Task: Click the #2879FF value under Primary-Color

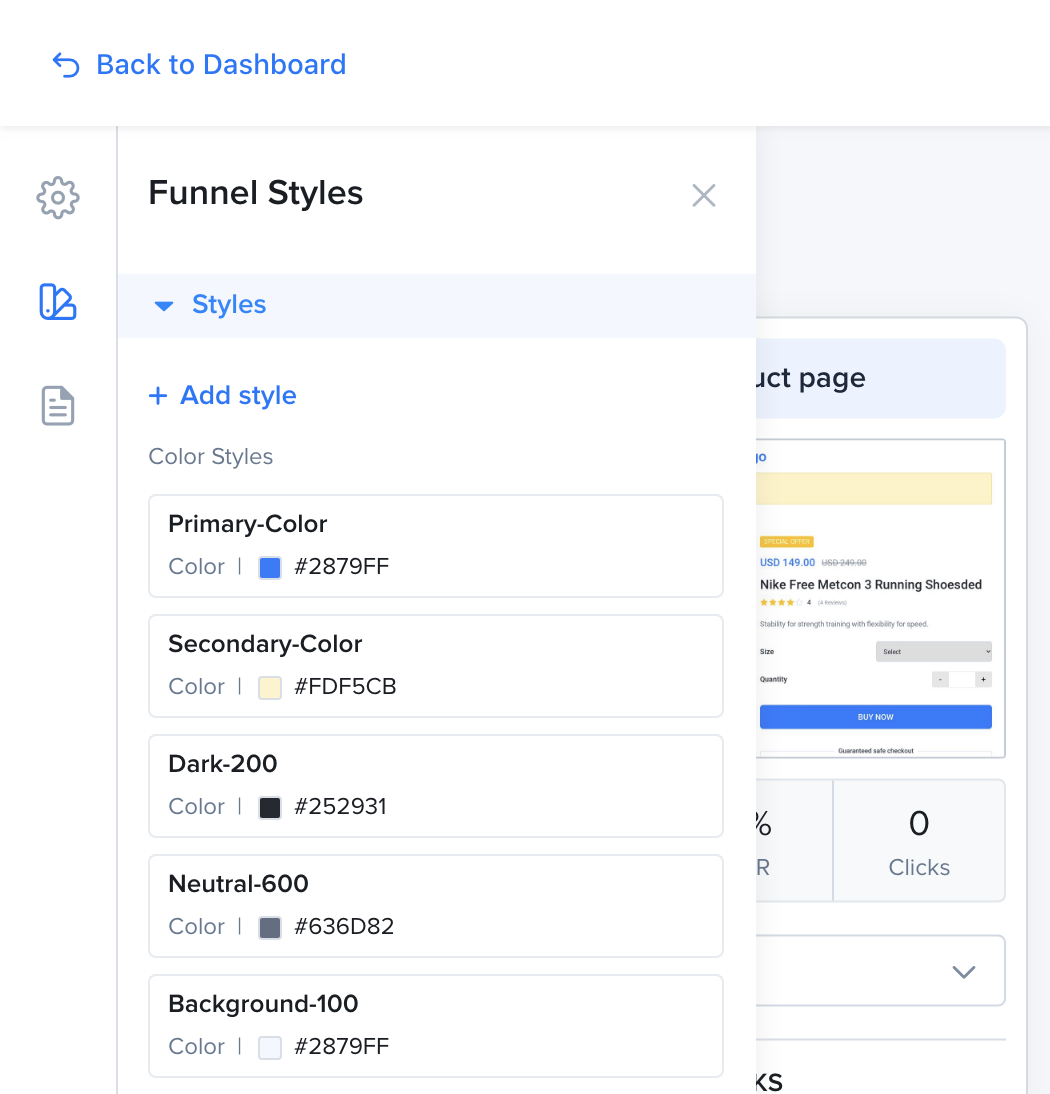Action: [341, 567]
